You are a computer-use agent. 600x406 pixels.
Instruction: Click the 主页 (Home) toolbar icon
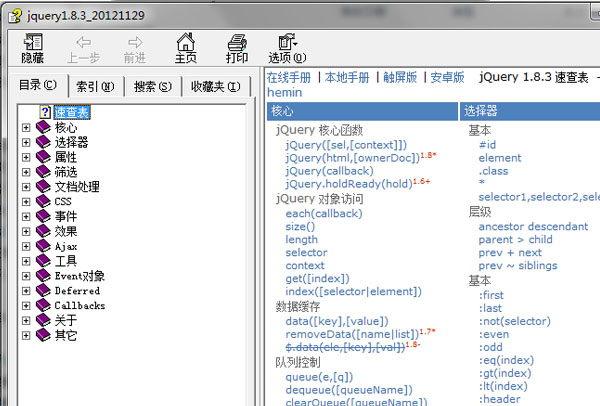(x=185, y=43)
